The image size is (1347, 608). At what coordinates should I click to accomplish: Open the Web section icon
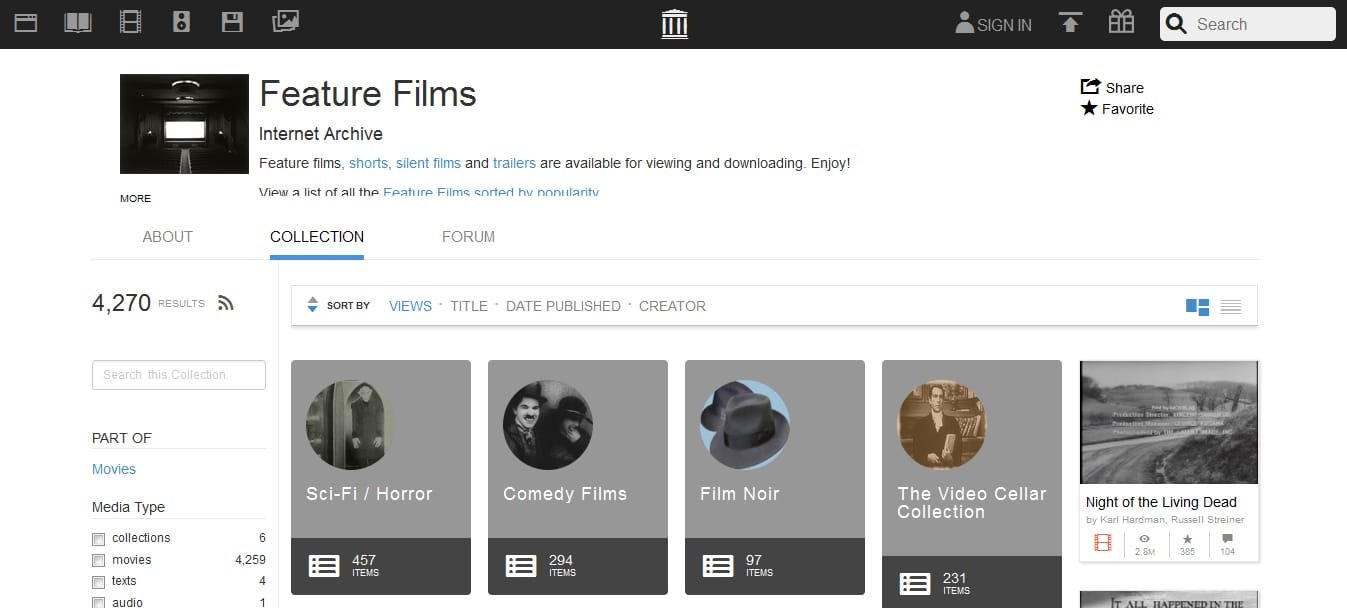pyautogui.click(x=26, y=22)
